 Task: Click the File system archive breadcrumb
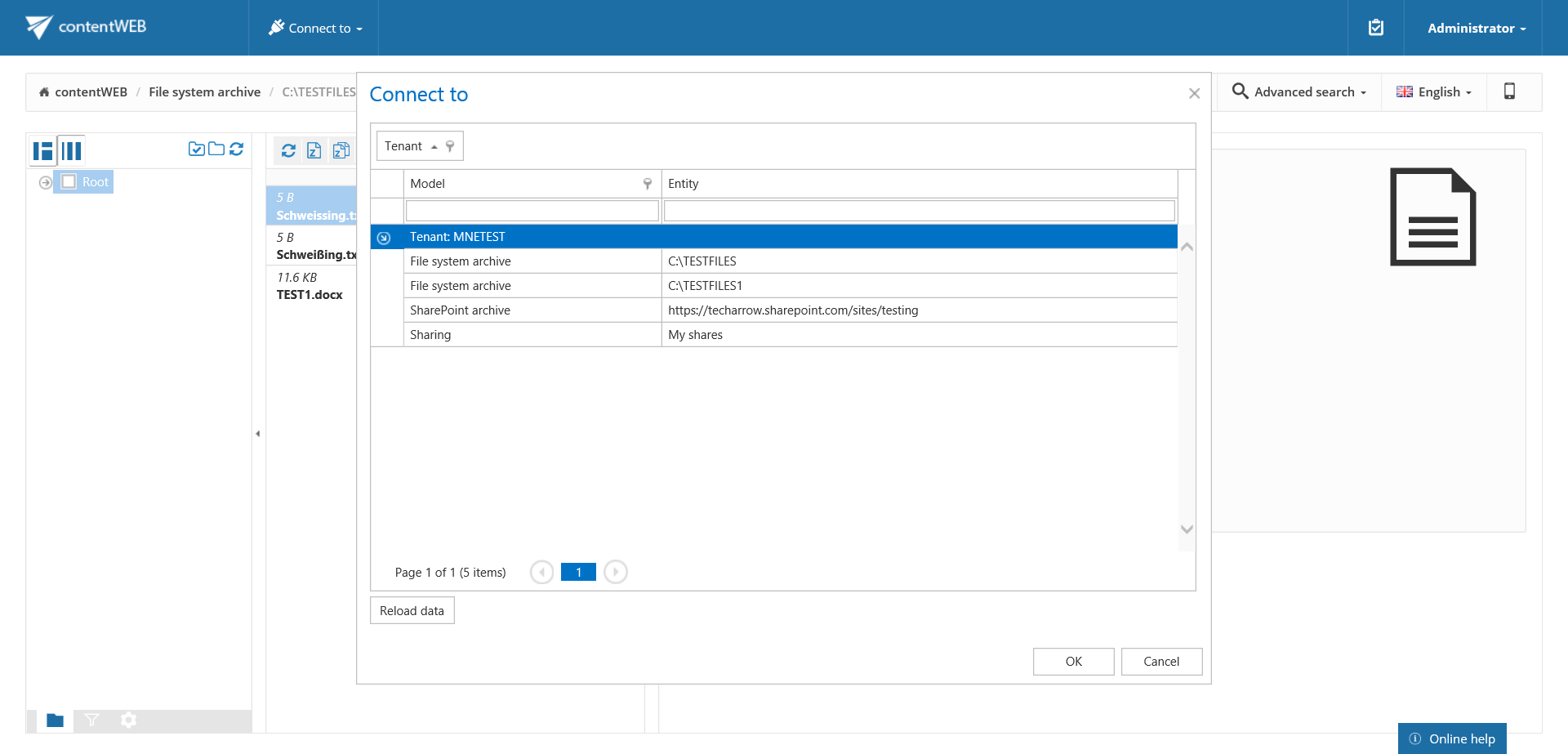tap(205, 92)
